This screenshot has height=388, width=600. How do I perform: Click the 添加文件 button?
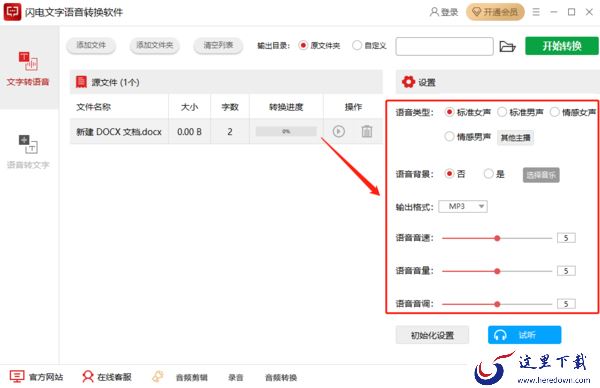(x=91, y=46)
